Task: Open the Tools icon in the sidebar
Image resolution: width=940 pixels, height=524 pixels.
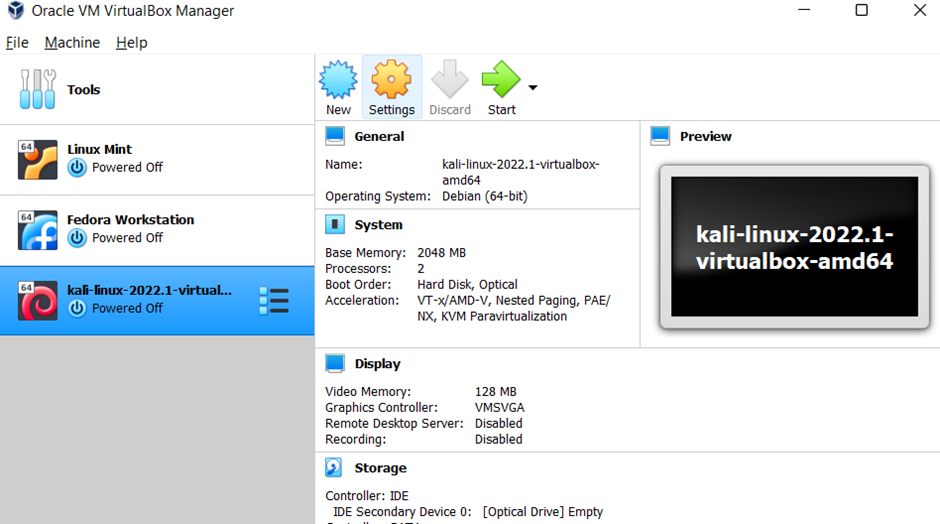Action: 38,89
